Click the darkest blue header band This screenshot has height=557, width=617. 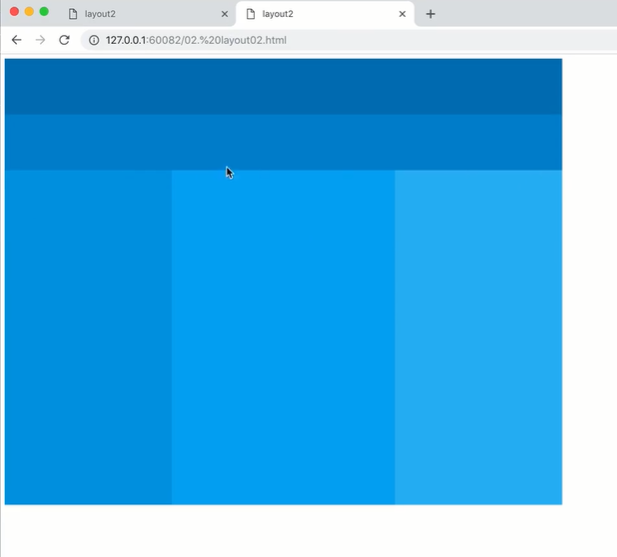coord(283,87)
